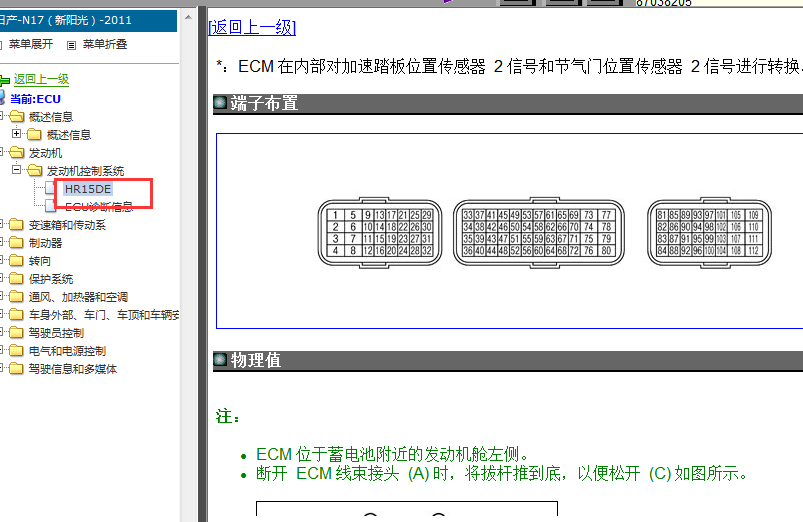Image resolution: width=803 pixels, height=522 pixels.
Task: Expand the nested 概述信息 node with plus box
Action: click(x=16, y=134)
